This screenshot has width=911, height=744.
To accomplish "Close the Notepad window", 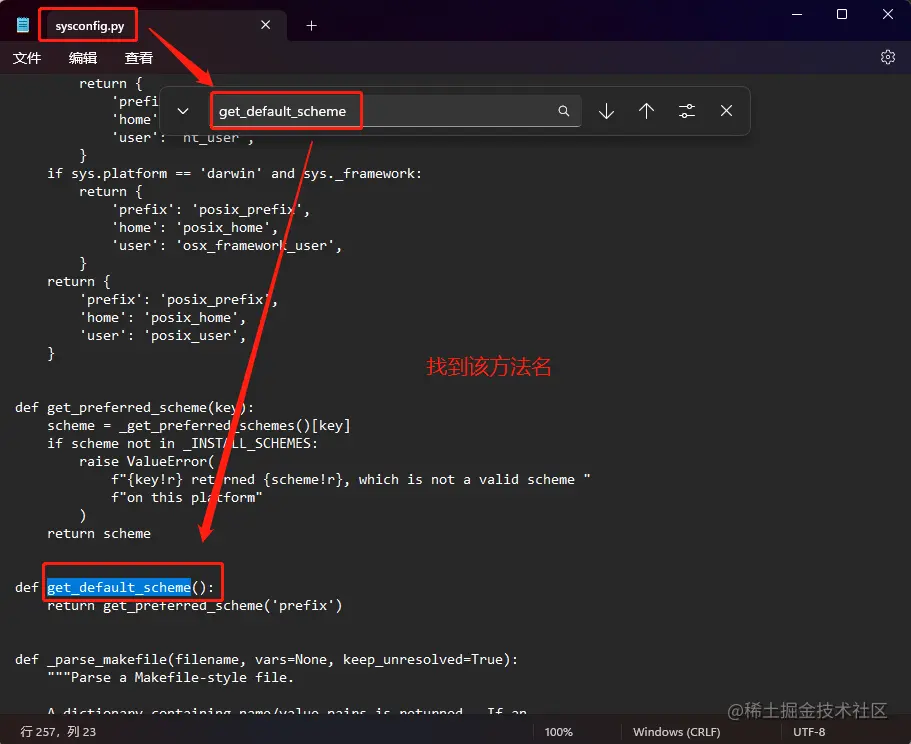I will pos(888,14).
